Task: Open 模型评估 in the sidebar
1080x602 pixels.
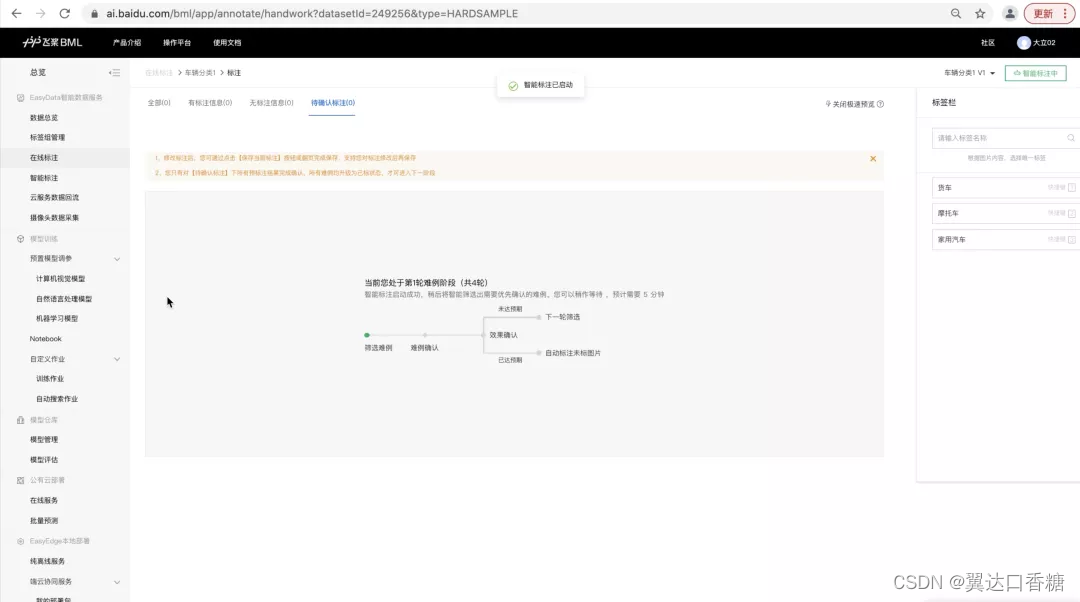Action: point(44,460)
